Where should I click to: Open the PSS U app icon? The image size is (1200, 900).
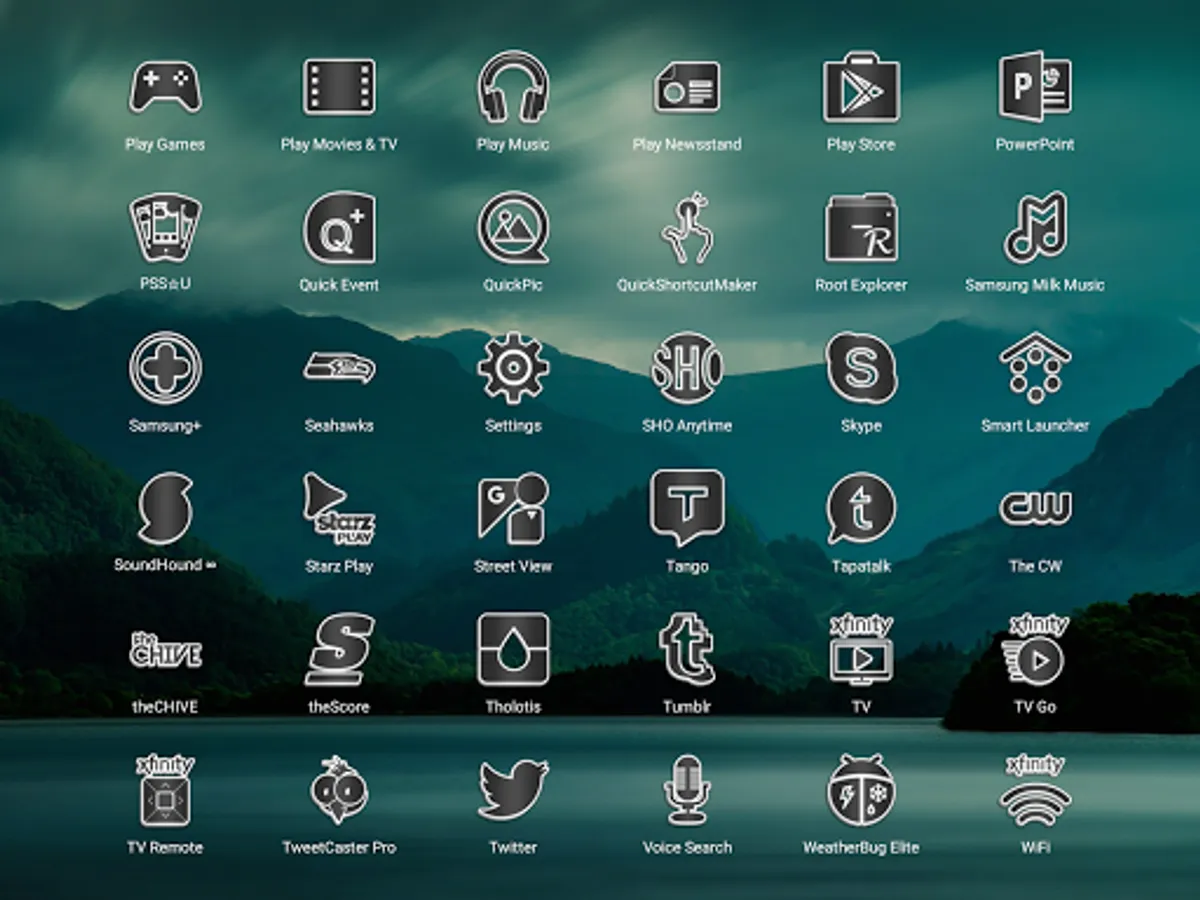(x=165, y=228)
